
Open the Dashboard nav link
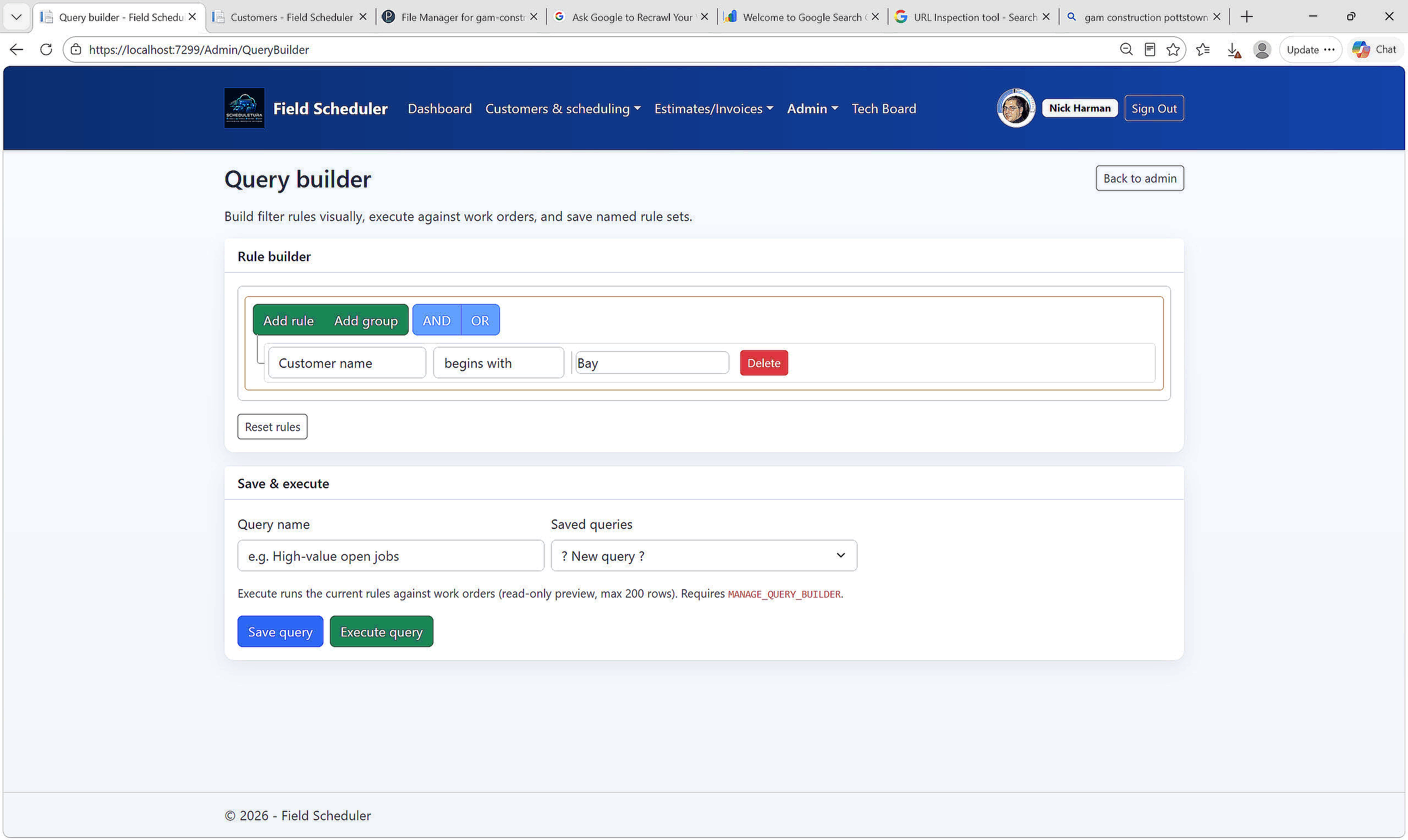[x=439, y=109]
